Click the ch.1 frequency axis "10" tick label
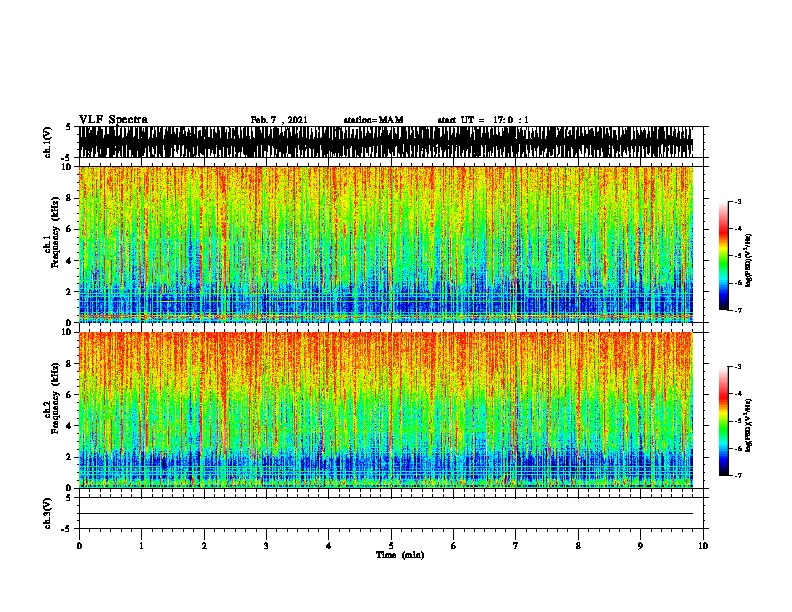792x612 pixels. coord(67,167)
